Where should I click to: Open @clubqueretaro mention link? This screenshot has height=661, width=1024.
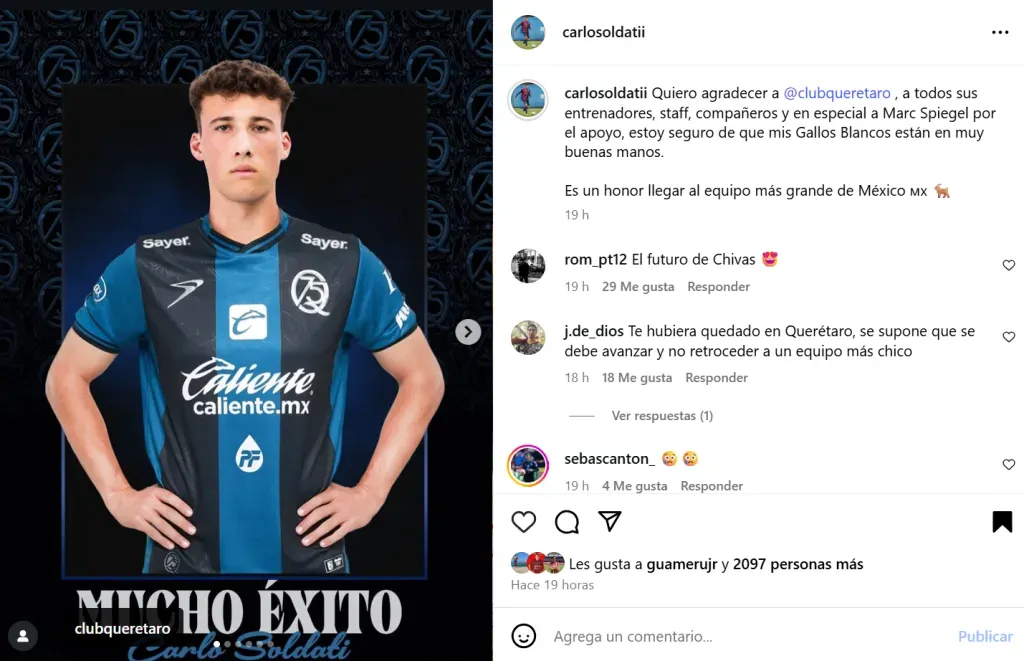click(837, 93)
